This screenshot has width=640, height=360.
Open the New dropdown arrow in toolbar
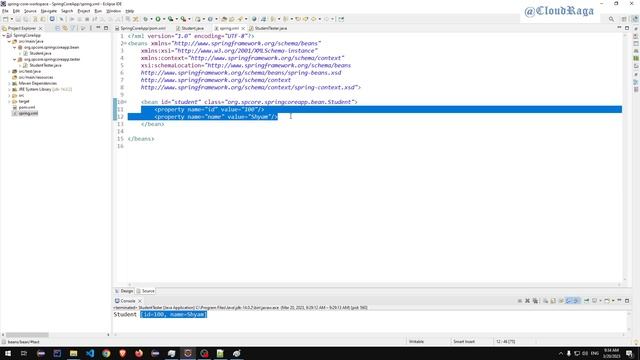coord(11,19)
